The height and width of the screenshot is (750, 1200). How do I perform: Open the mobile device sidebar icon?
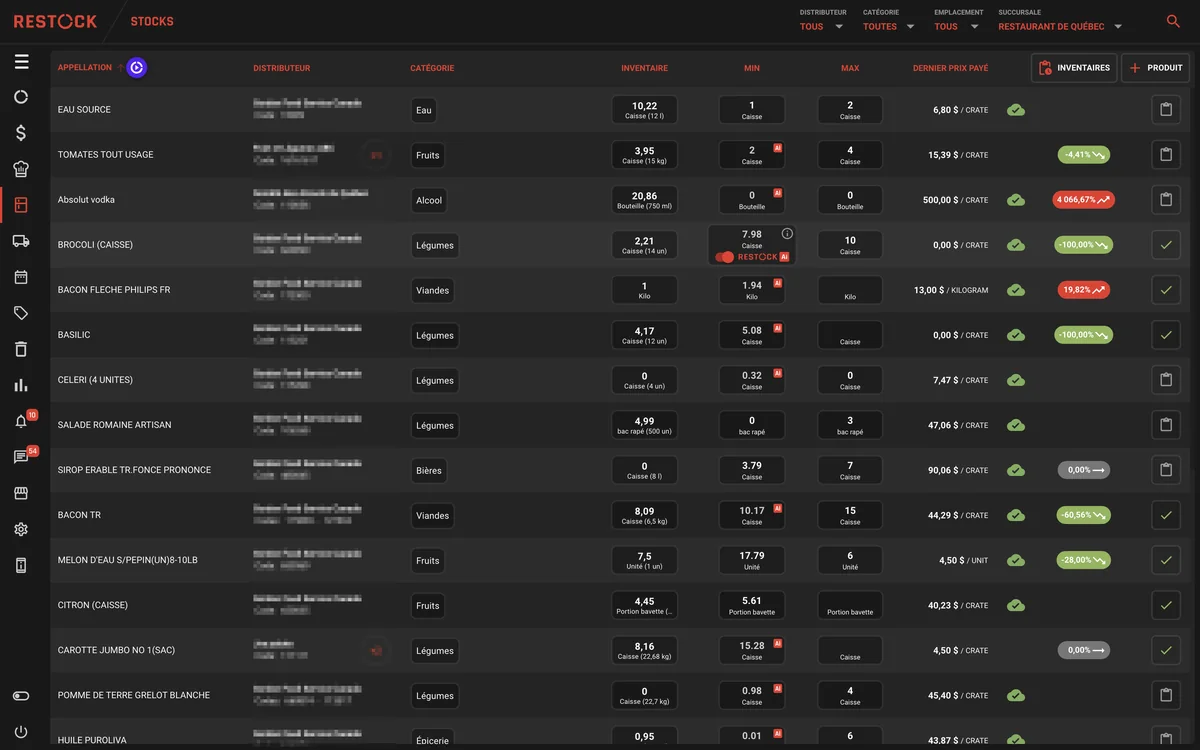click(21, 565)
